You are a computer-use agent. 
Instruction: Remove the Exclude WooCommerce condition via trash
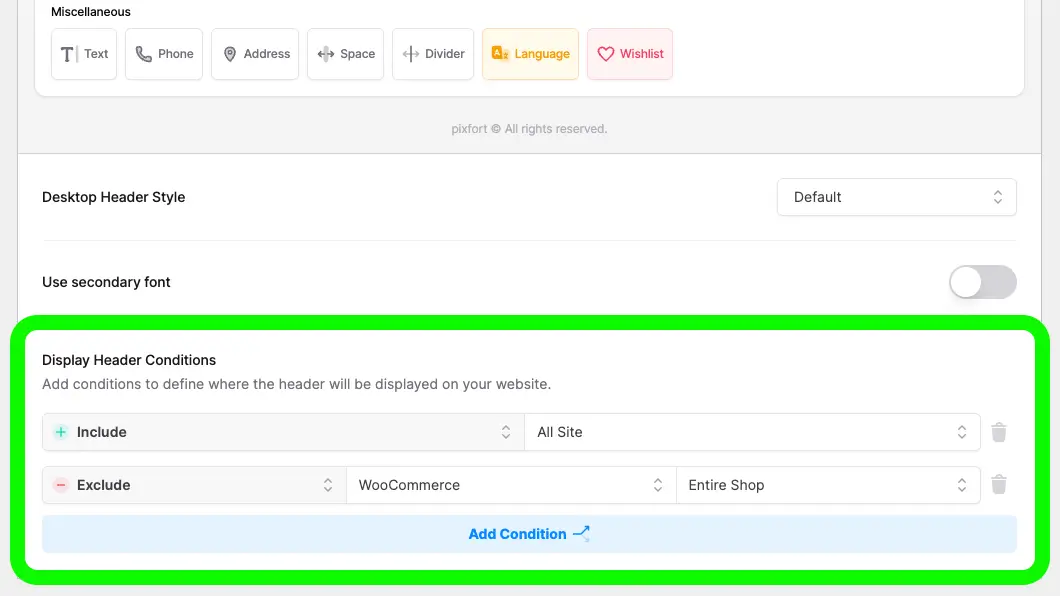(x=998, y=485)
